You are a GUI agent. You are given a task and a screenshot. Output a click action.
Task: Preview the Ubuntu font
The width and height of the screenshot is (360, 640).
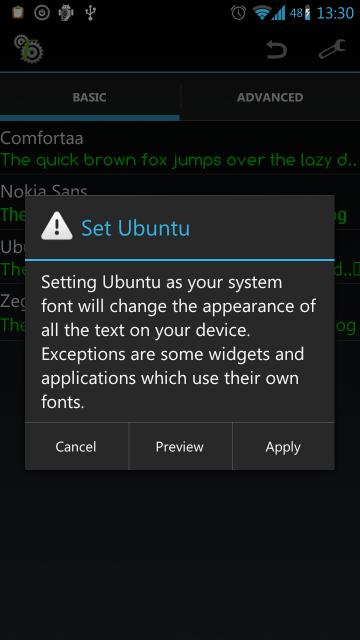click(x=180, y=447)
